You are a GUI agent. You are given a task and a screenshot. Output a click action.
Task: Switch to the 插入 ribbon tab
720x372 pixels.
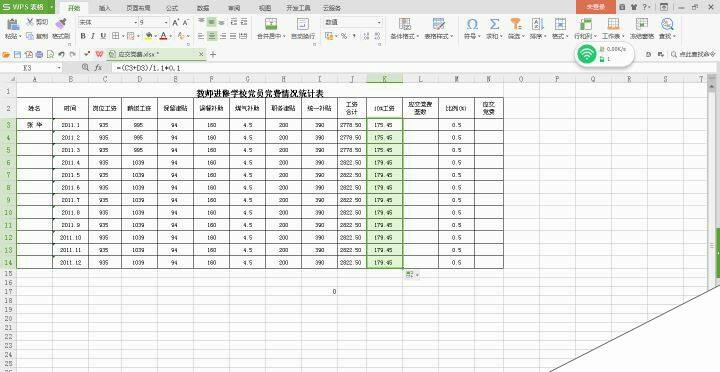[105, 8]
